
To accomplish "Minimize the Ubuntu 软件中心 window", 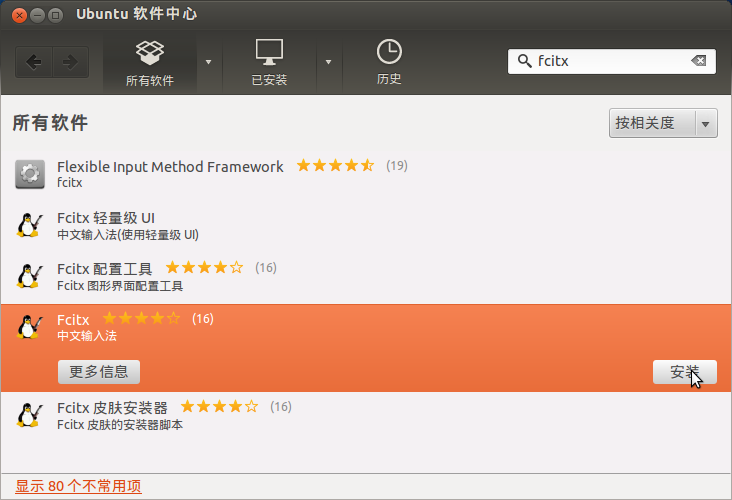I will pyautogui.click(x=37, y=15).
